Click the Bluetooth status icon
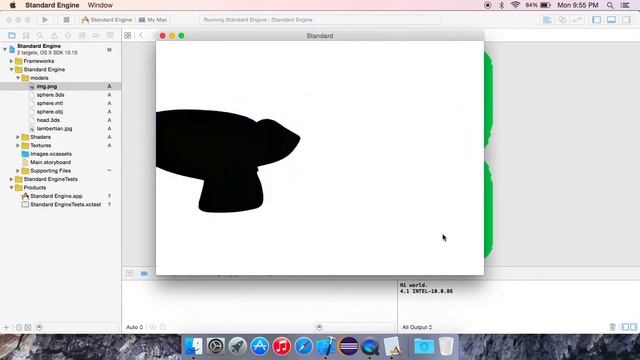This screenshot has height=360, width=640. 502,5
